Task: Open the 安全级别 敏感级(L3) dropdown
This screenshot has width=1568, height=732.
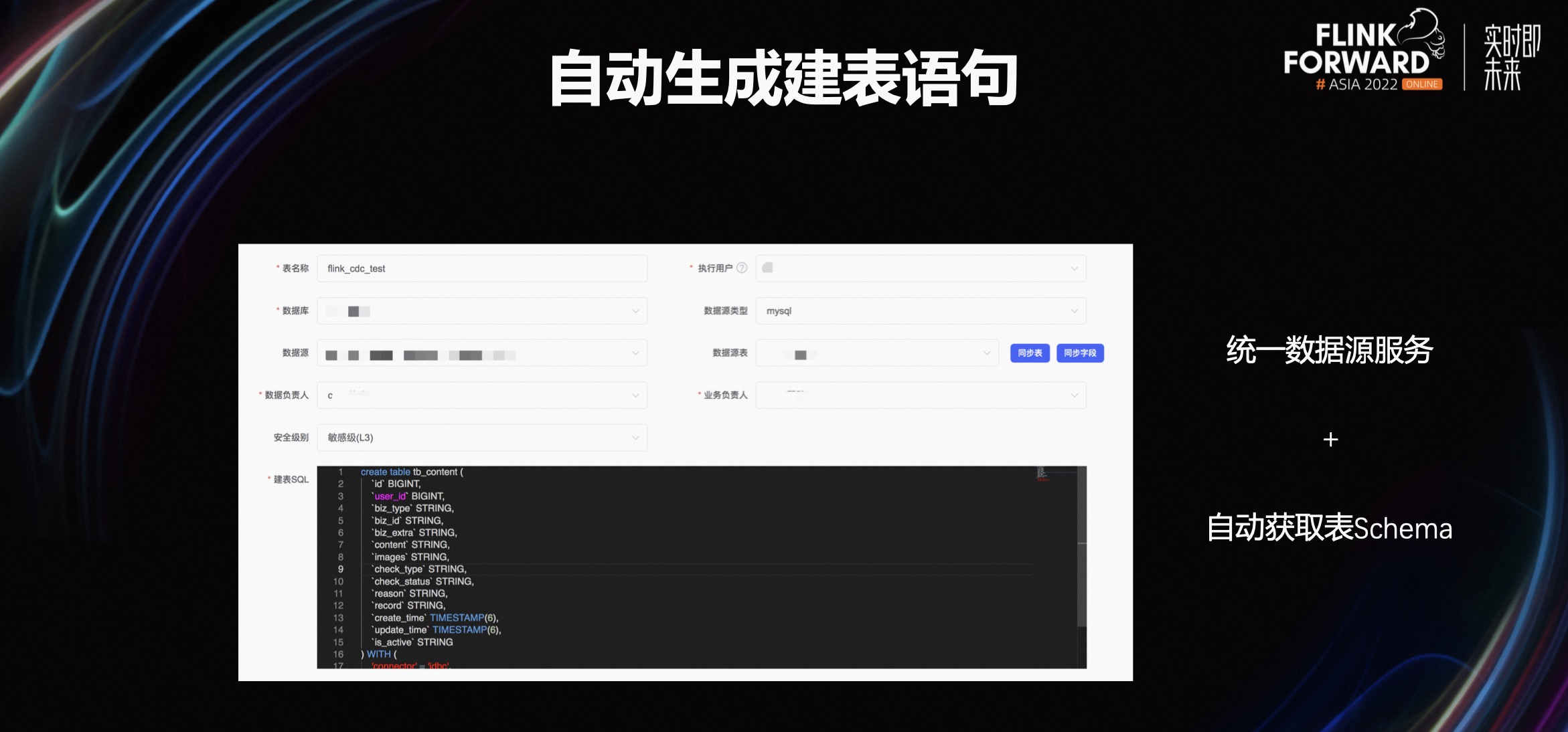Action: 635,438
